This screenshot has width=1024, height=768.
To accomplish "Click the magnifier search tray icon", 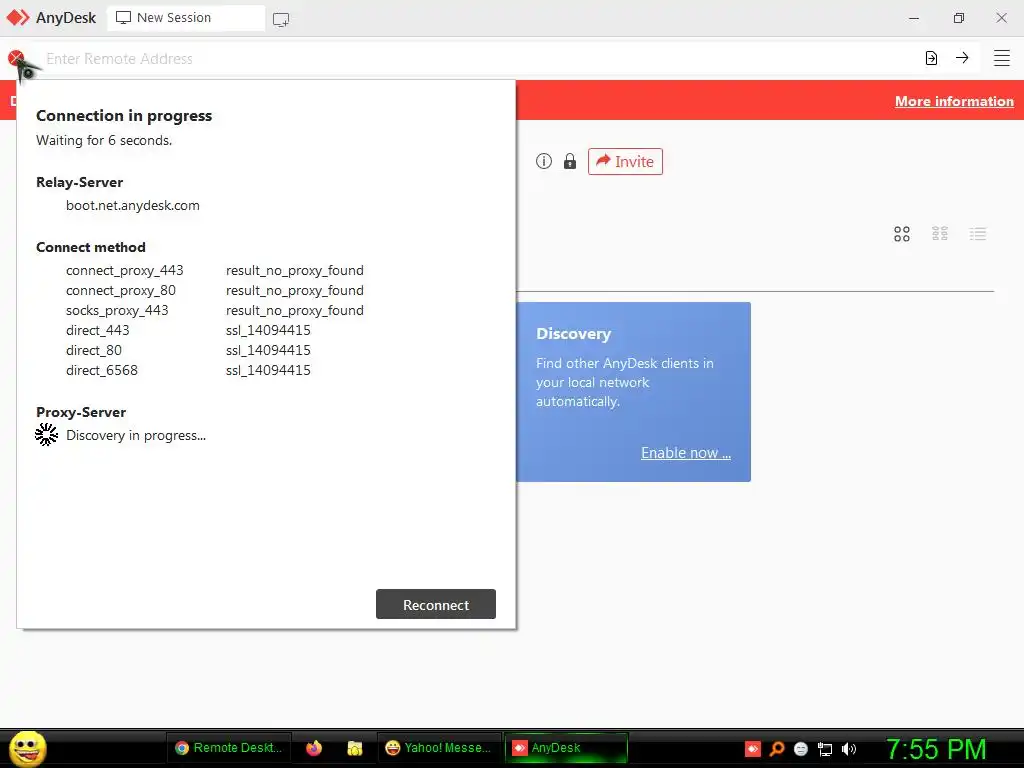I will [x=776, y=749].
